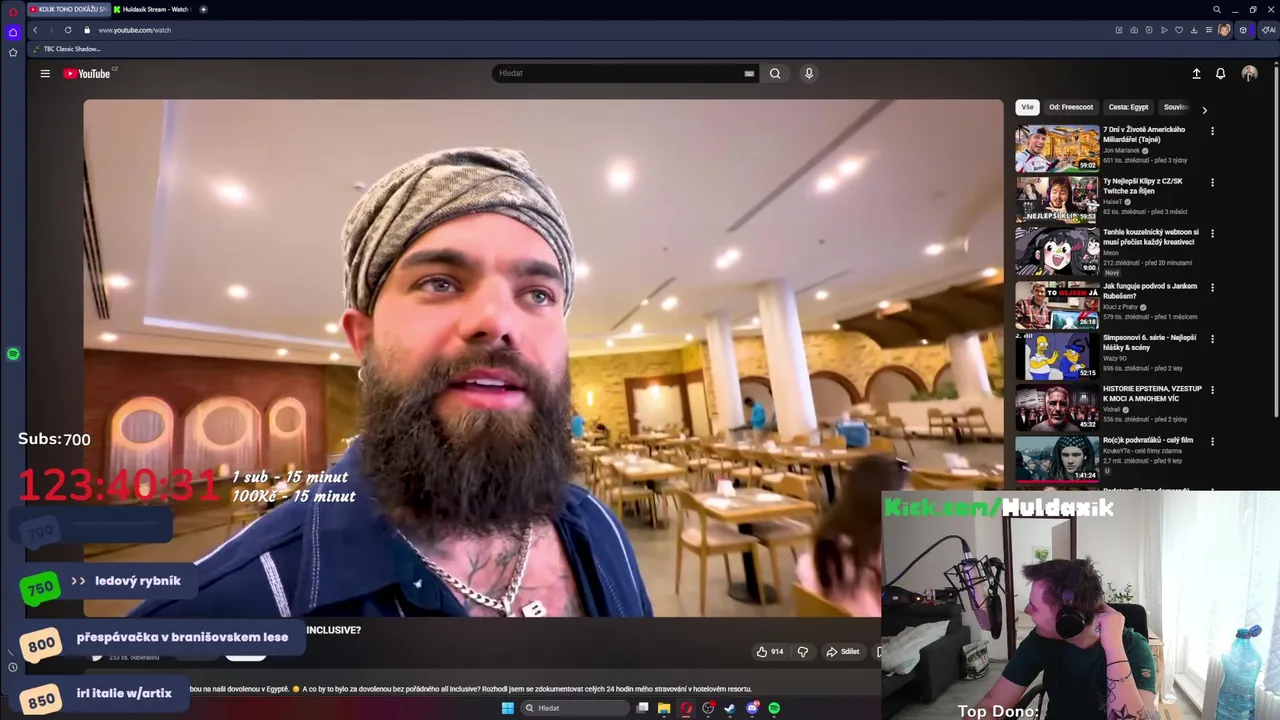
Task: Open the Opera AI assistant button
Action: tap(1269, 30)
